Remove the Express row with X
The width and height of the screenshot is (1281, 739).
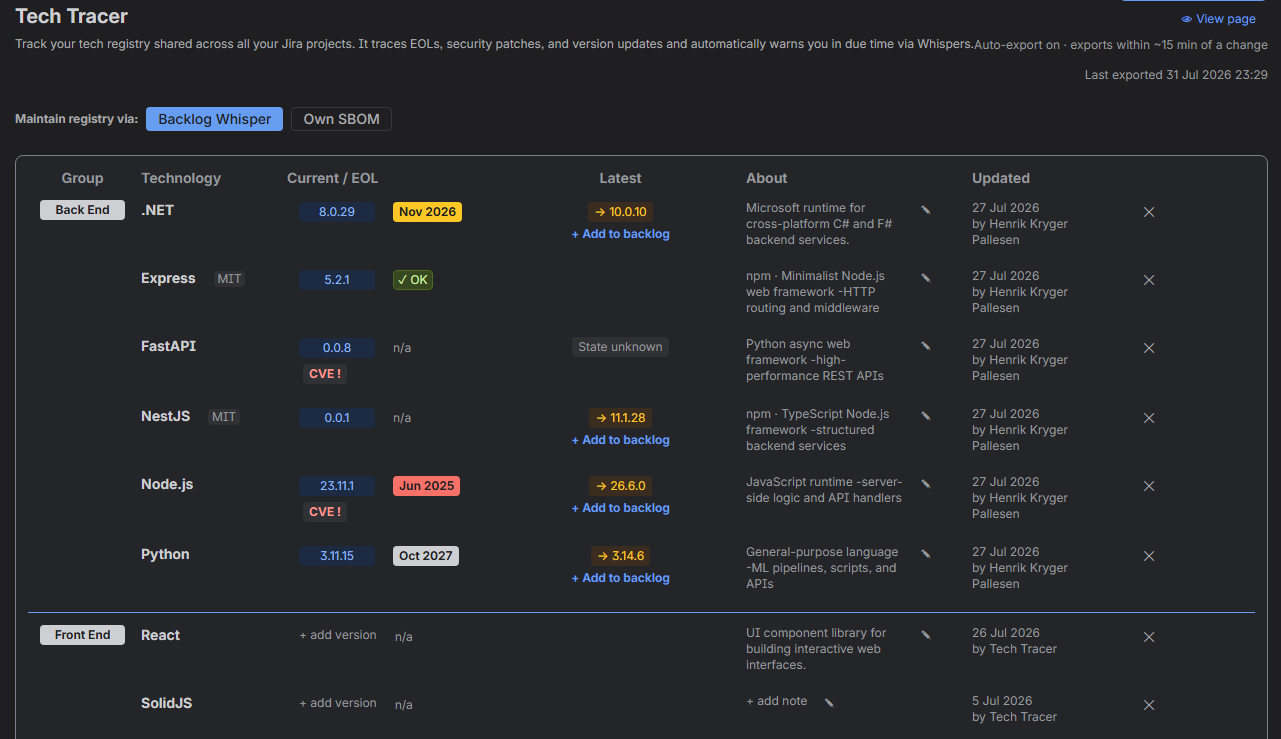[1149, 280]
